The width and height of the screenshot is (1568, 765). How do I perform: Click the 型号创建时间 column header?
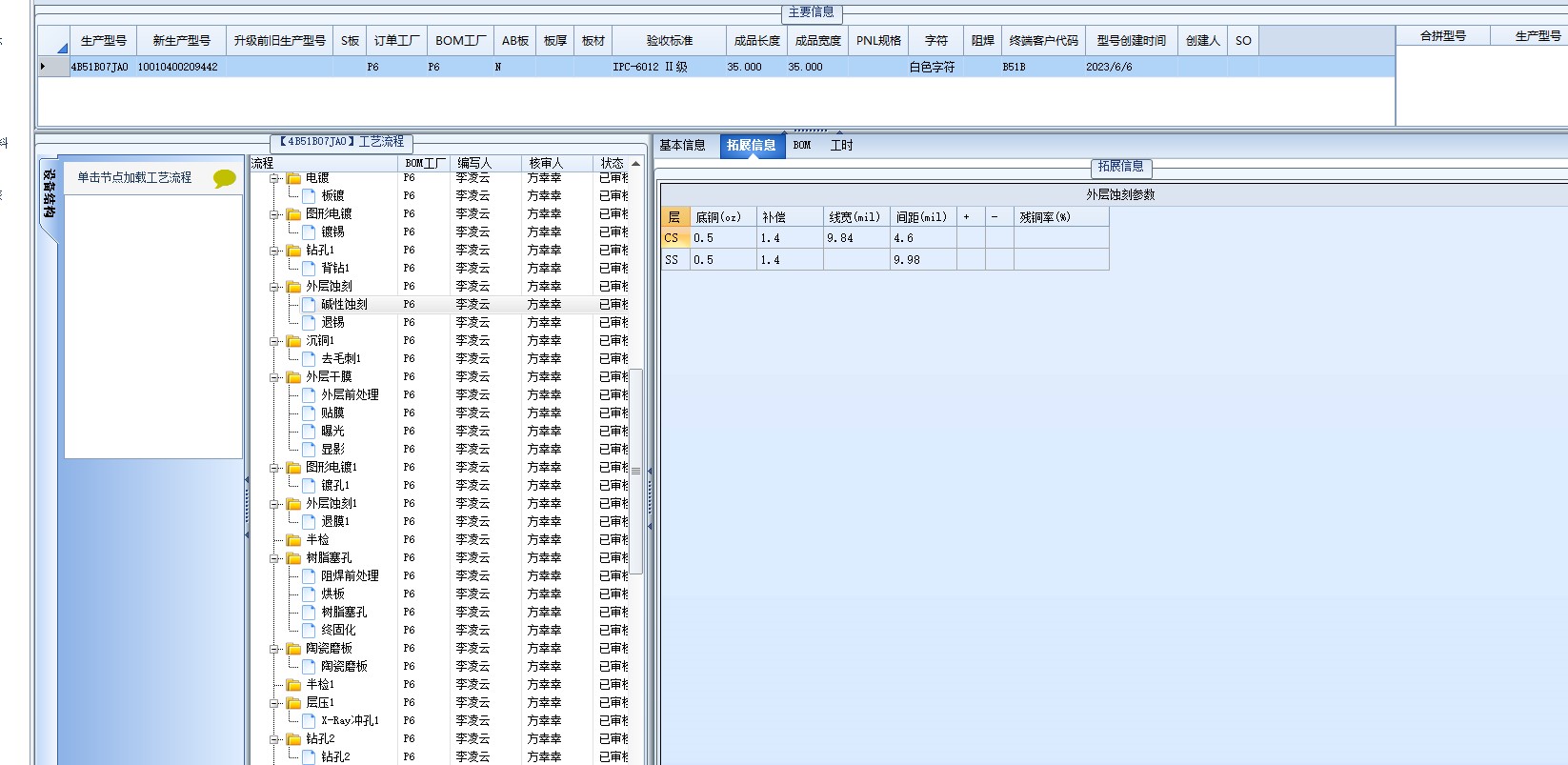(1131, 41)
